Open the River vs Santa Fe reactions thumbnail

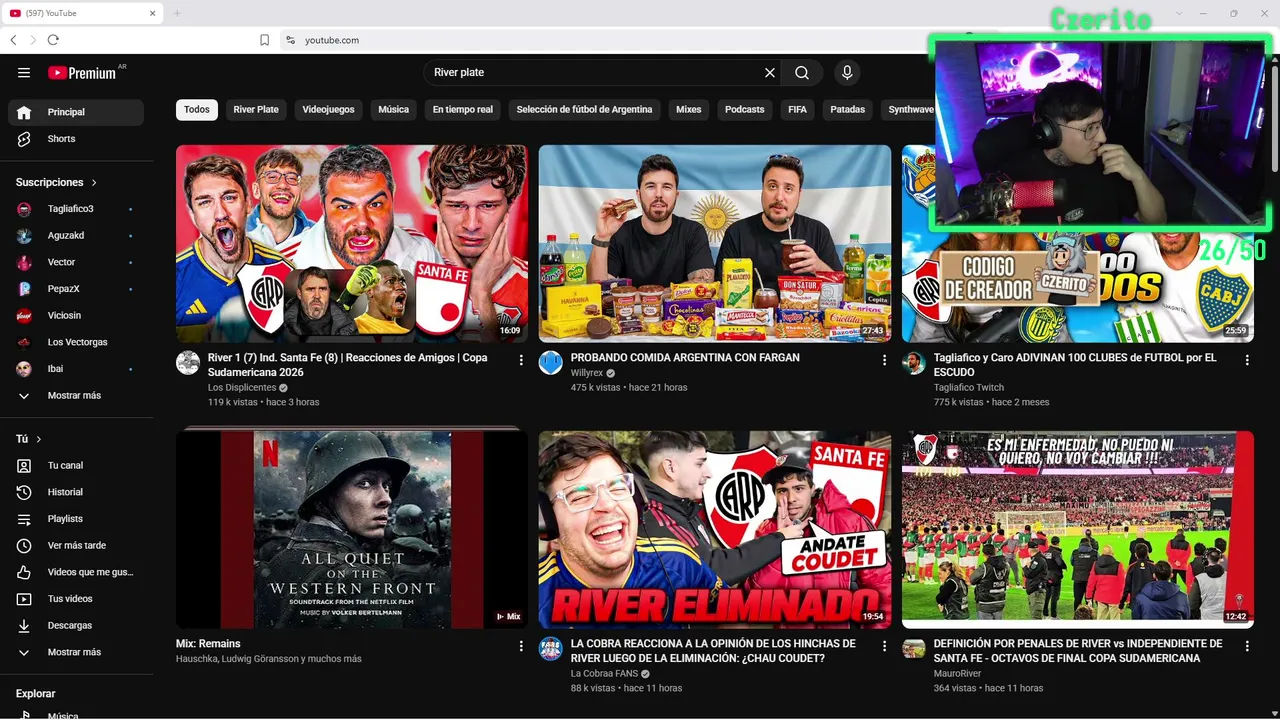click(352, 244)
